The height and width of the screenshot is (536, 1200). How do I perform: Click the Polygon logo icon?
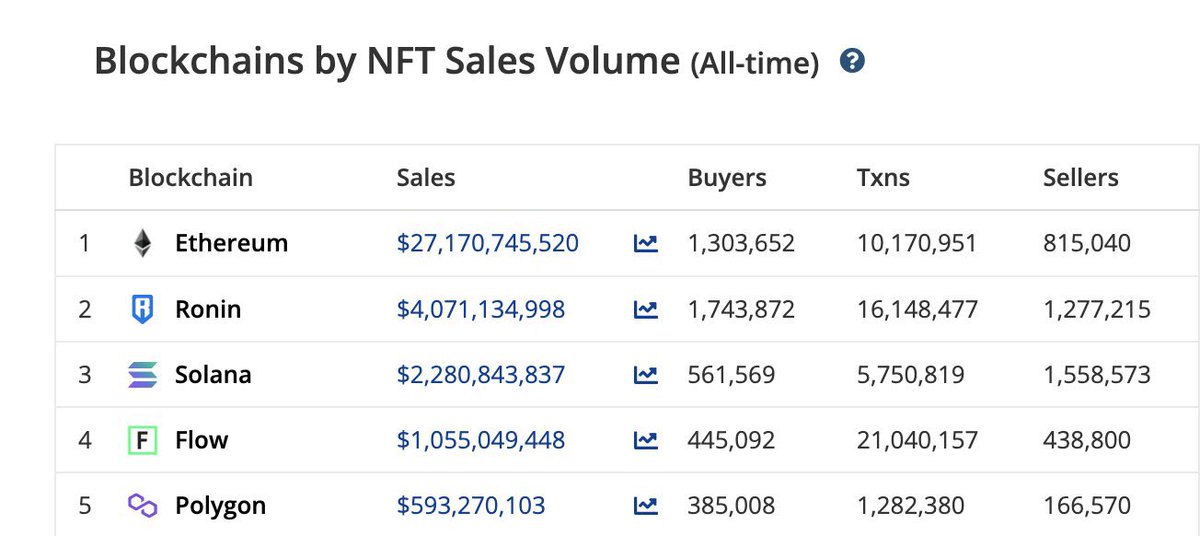(x=143, y=506)
